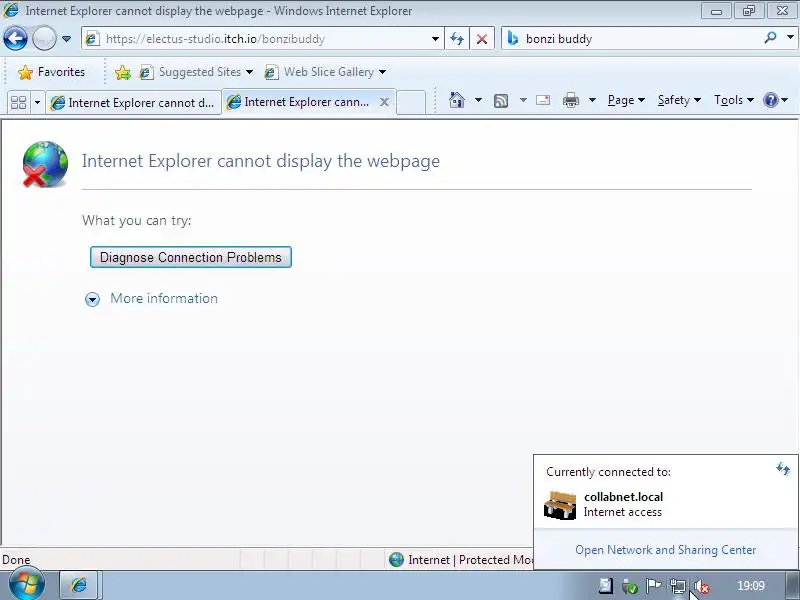The height and width of the screenshot is (600, 800).
Task: Go to home page via Home icon
Action: (x=457, y=100)
